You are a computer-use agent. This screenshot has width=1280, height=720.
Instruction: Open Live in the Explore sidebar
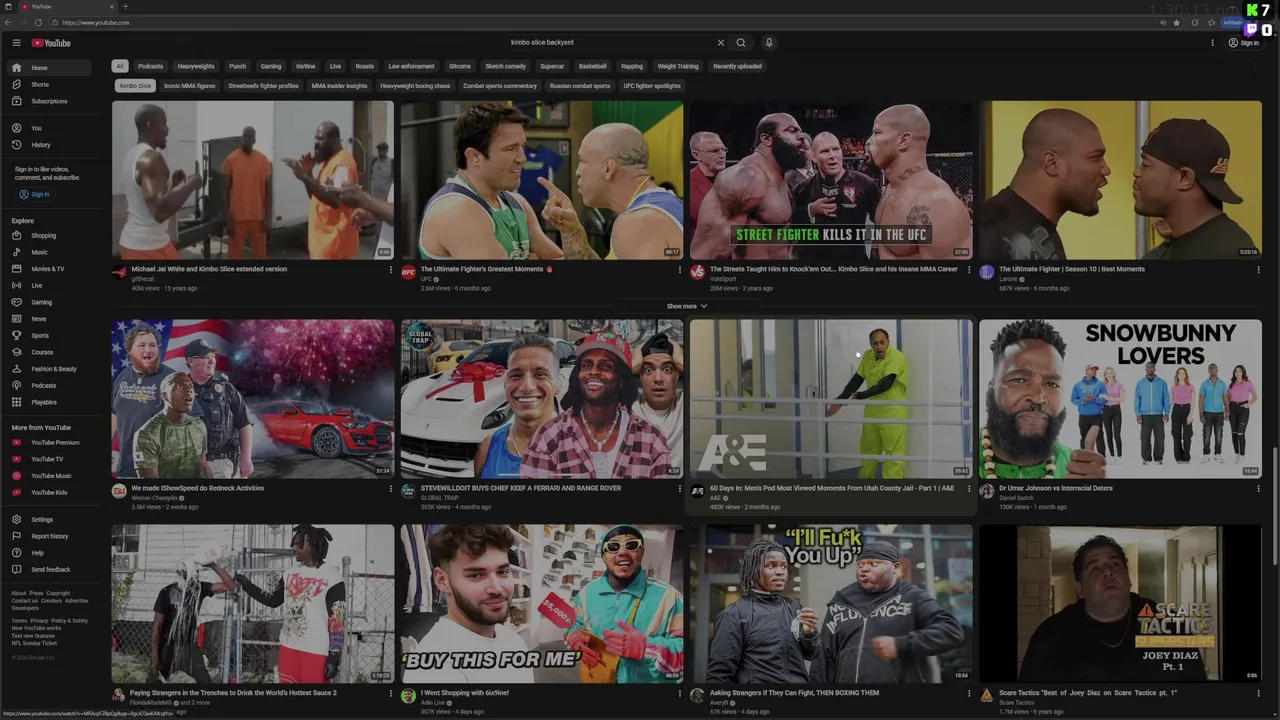pos(51,286)
